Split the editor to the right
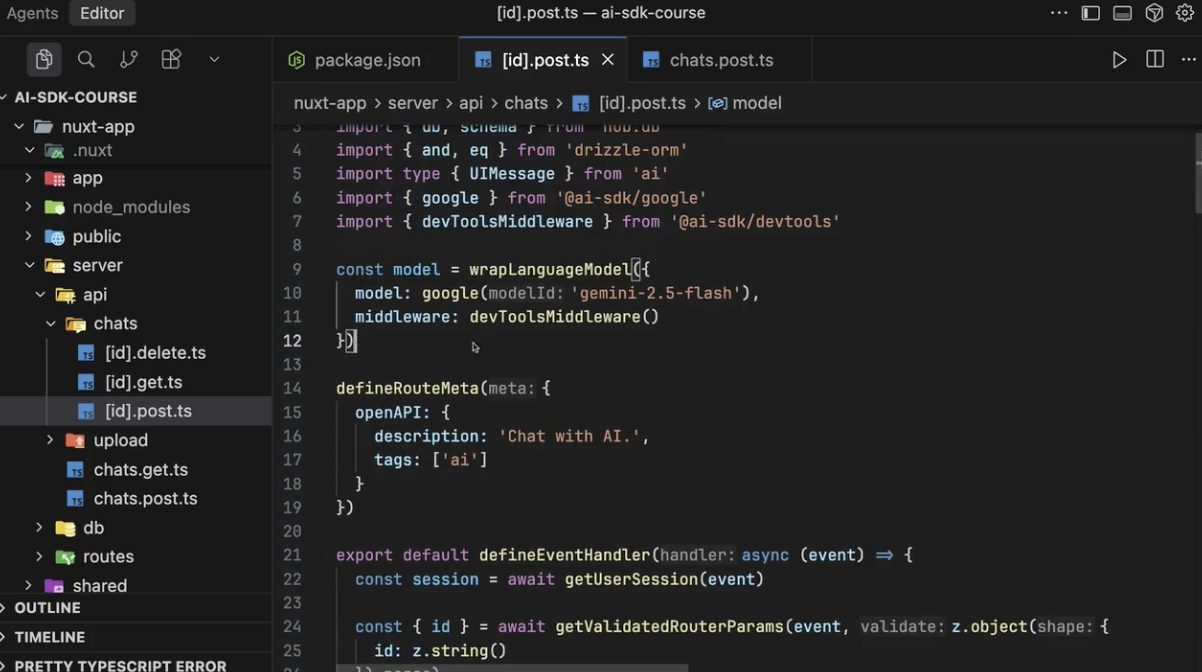This screenshot has height=672, width=1202. [1155, 60]
